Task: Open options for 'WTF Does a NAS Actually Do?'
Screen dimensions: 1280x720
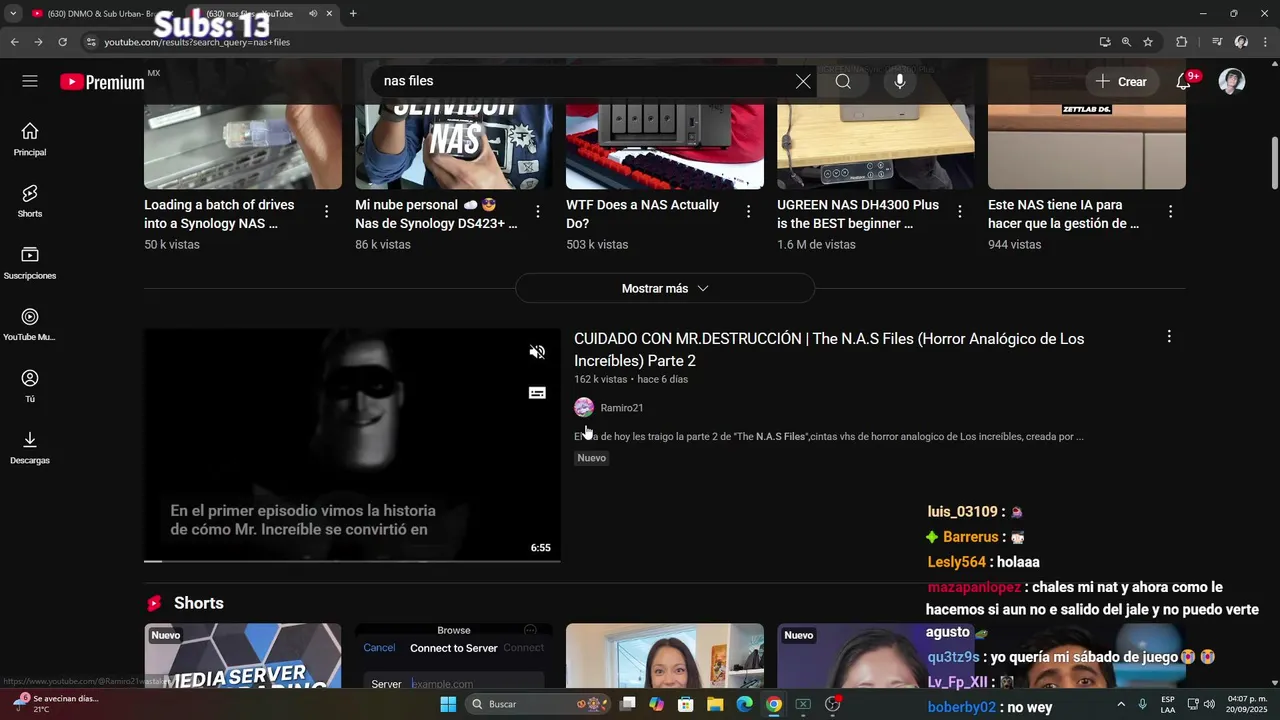Action: coord(749,211)
